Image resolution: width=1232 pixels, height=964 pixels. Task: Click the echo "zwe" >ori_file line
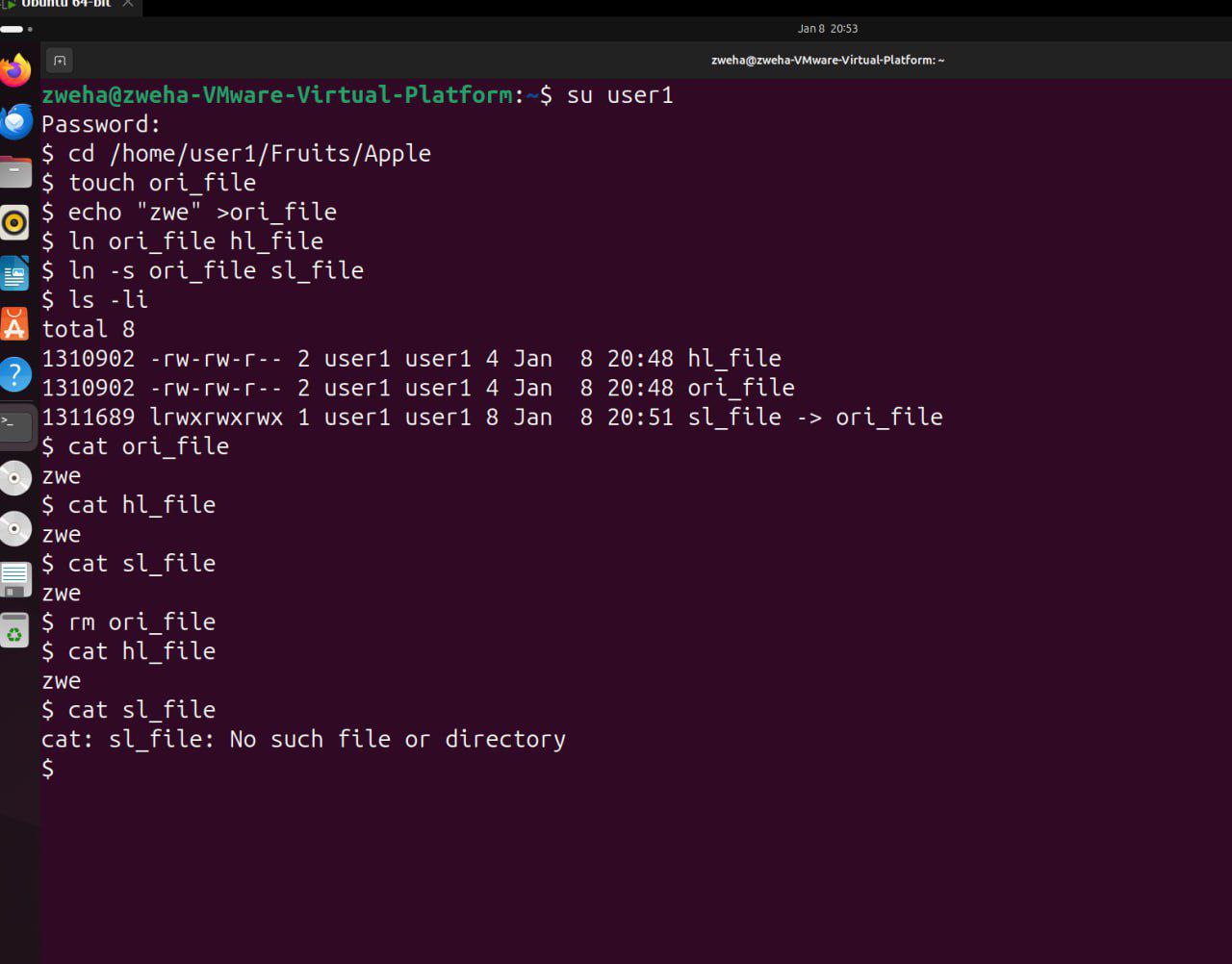pyautogui.click(x=189, y=213)
